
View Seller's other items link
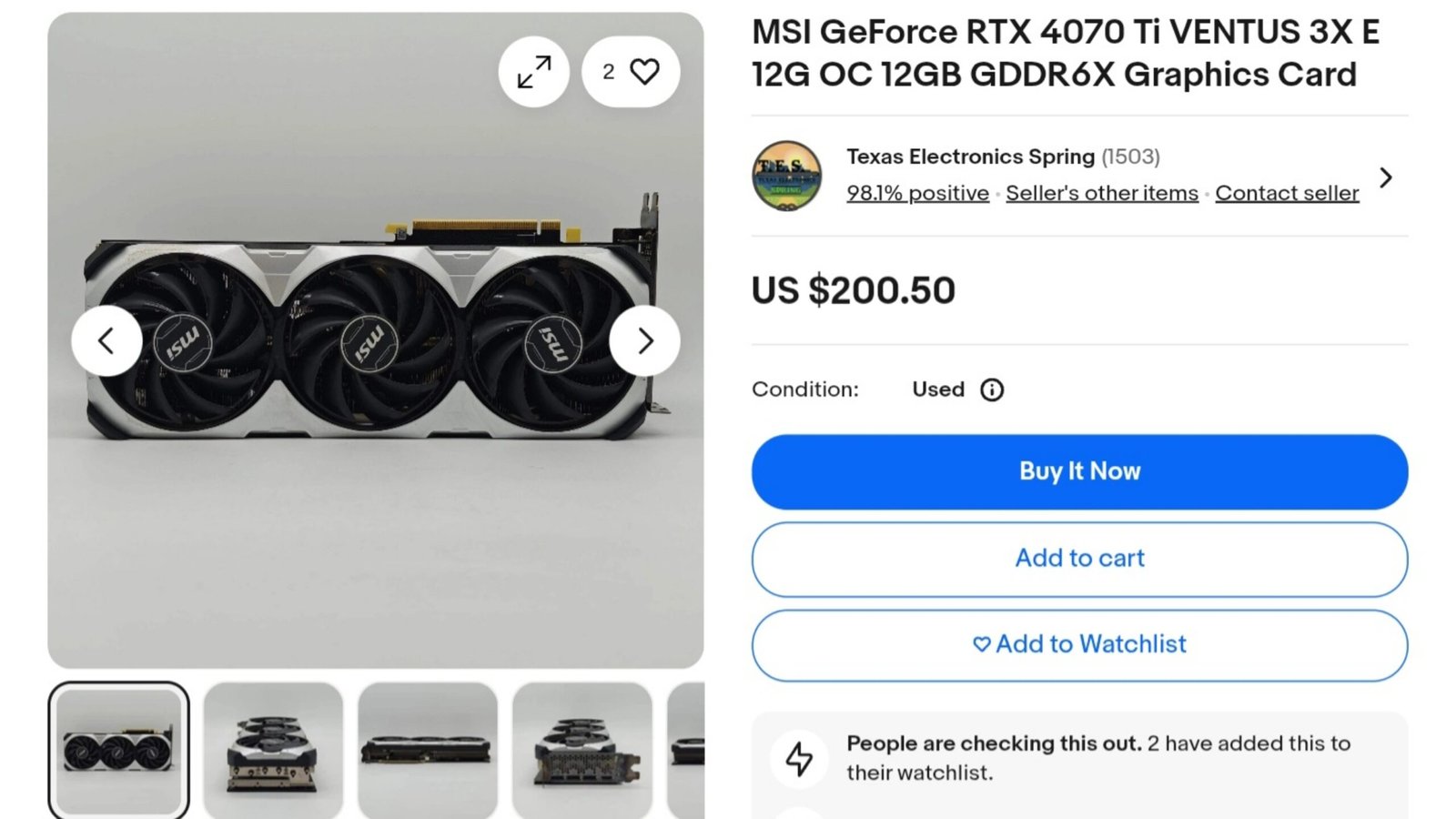pos(1102,193)
